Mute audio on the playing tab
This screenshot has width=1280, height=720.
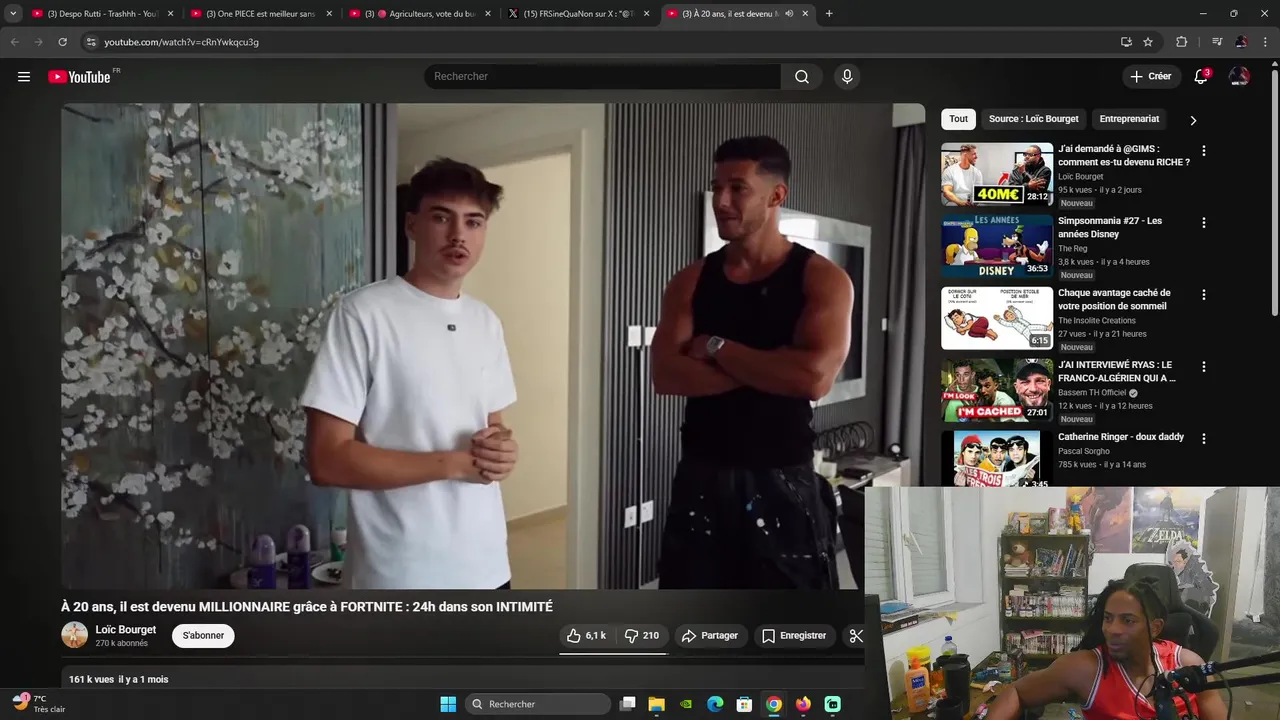point(789,14)
